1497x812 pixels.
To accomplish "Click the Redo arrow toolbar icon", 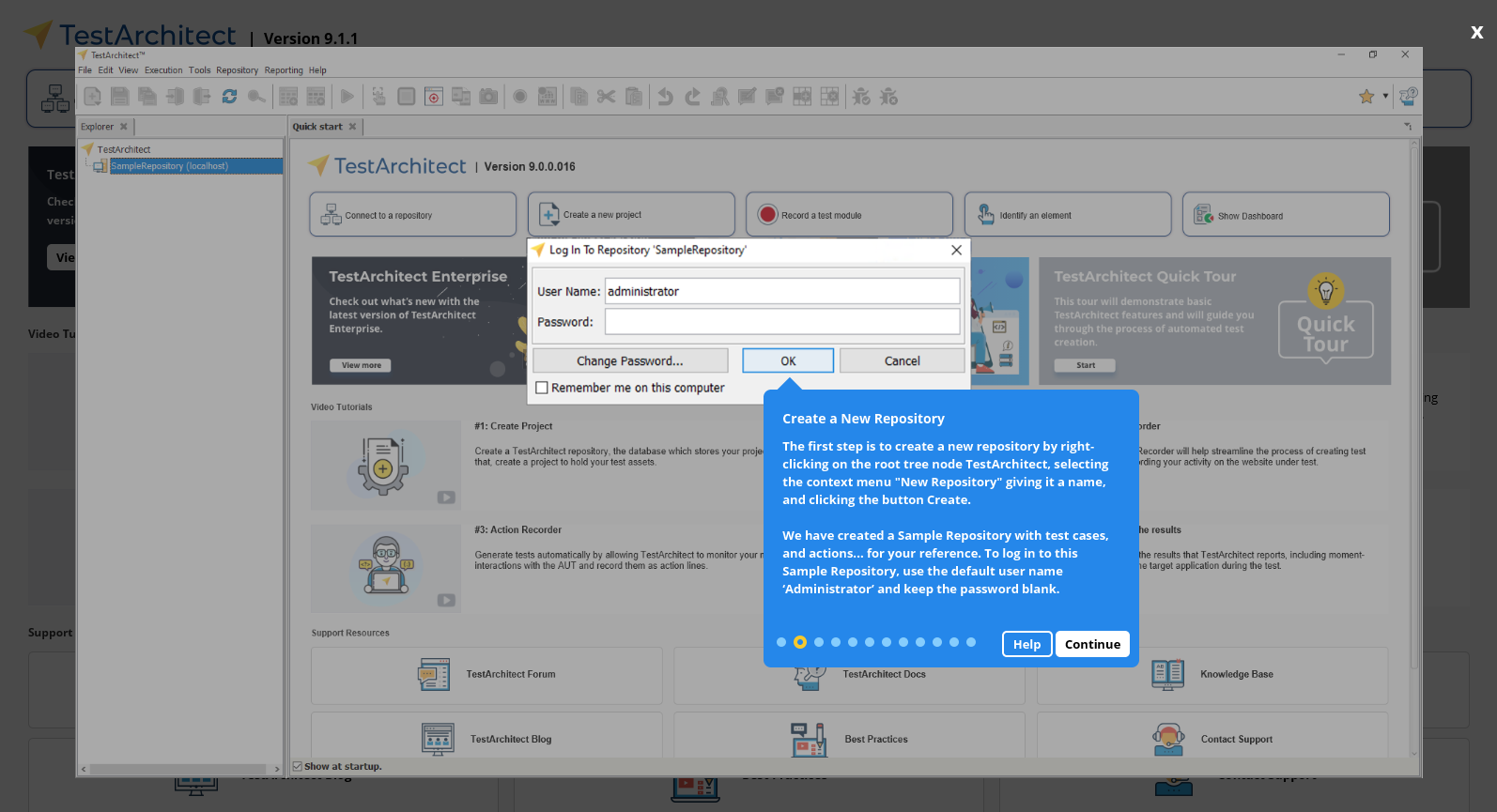I will [x=693, y=96].
